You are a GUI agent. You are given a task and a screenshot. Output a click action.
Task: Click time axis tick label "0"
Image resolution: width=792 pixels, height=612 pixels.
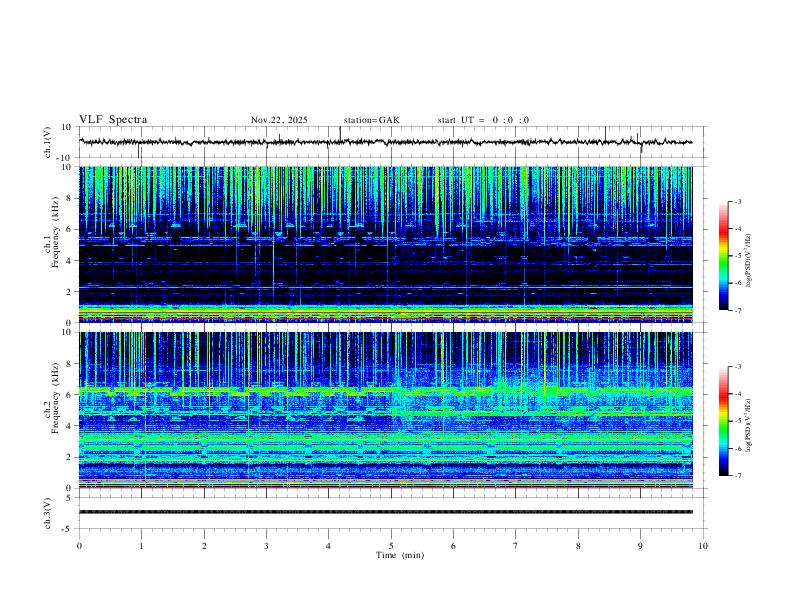click(x=79, y=546)
